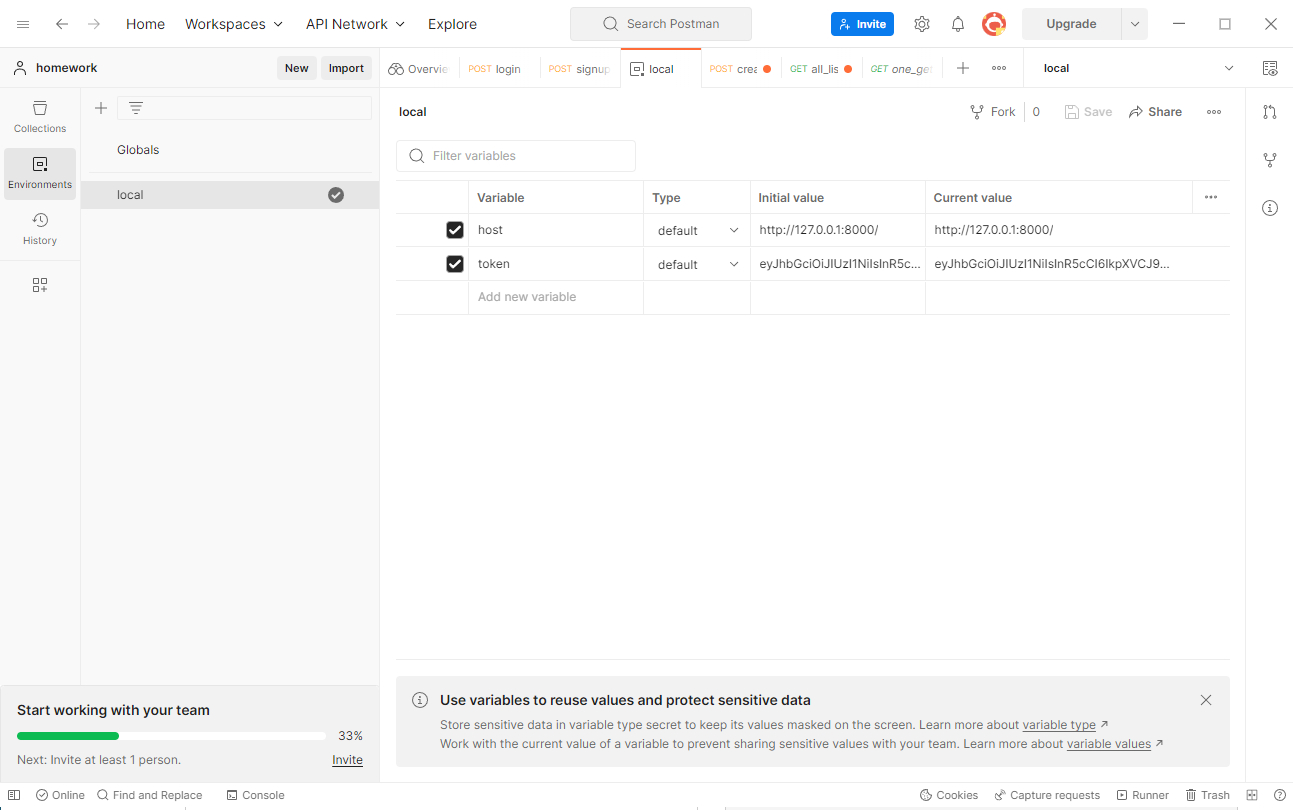Go back with the left arrow
Image resolution: width=1293 pixels, height=810 pixels.
click(x=62, y=24)
